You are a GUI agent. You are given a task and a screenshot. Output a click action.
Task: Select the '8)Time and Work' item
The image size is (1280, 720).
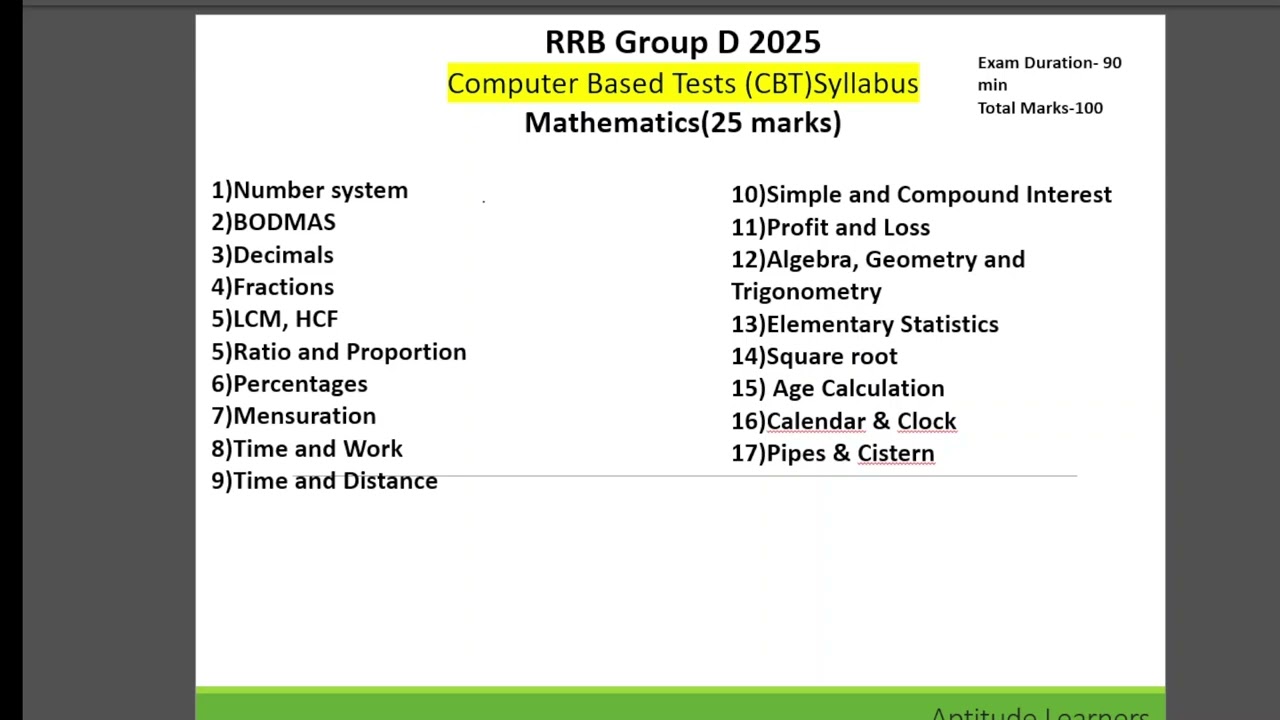tap(307, 449)
